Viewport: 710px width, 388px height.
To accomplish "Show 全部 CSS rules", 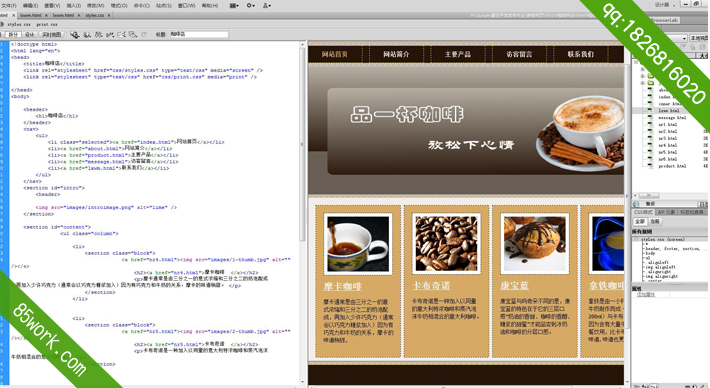I will coord(639,221).
